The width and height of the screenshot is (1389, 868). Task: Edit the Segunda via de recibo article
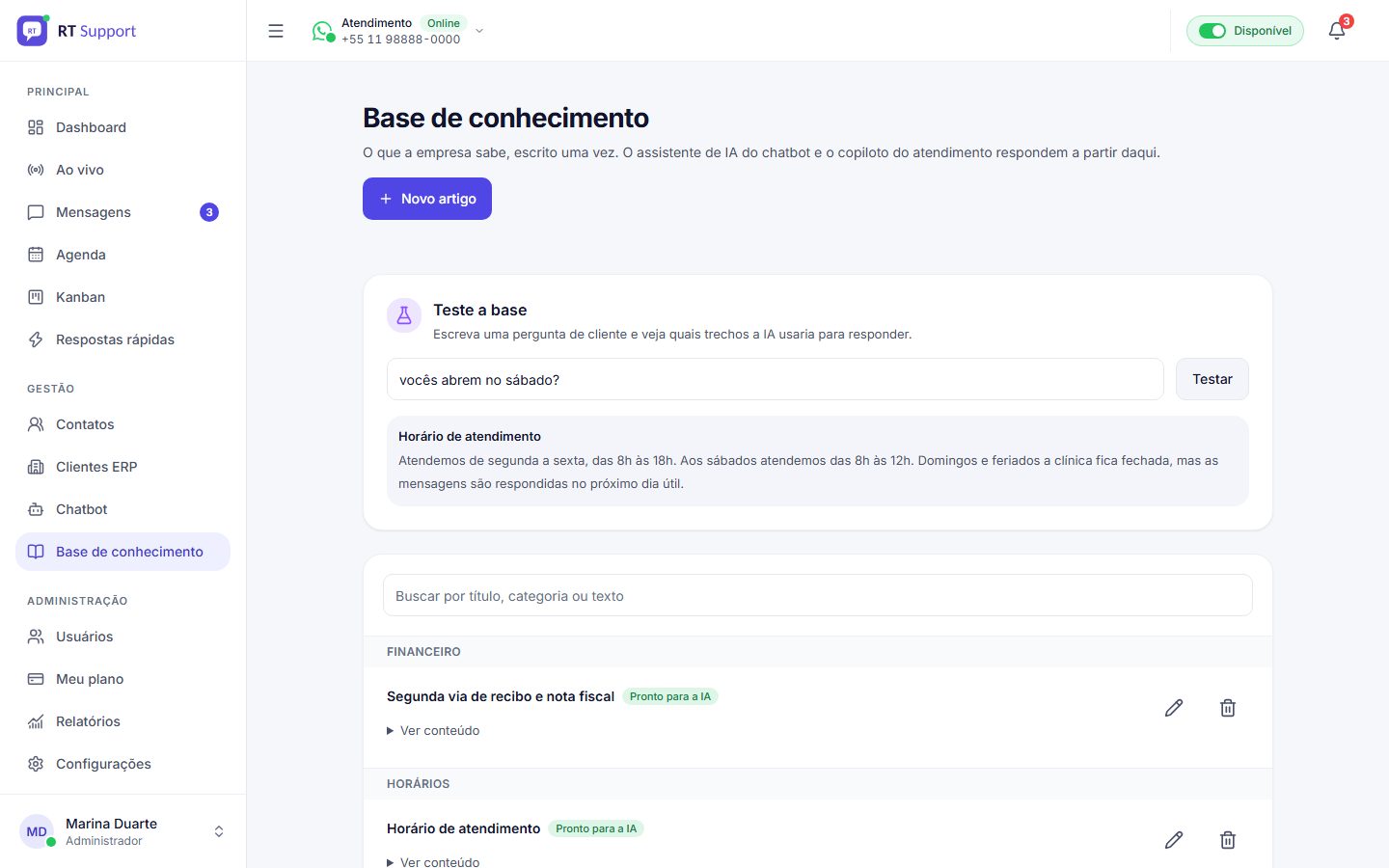pyautogui.click(x=1174, y=708)
